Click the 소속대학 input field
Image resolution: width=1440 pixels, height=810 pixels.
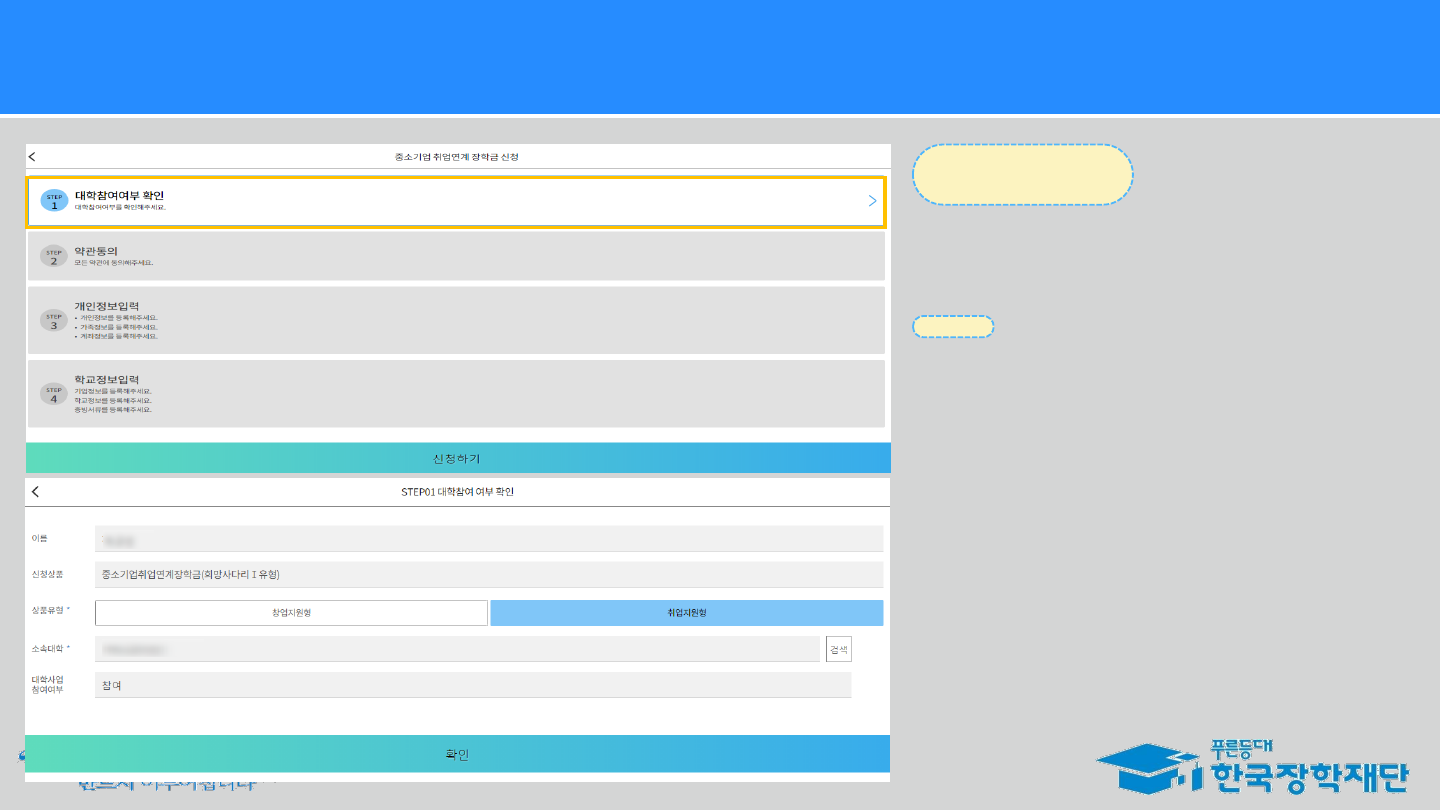457,649
